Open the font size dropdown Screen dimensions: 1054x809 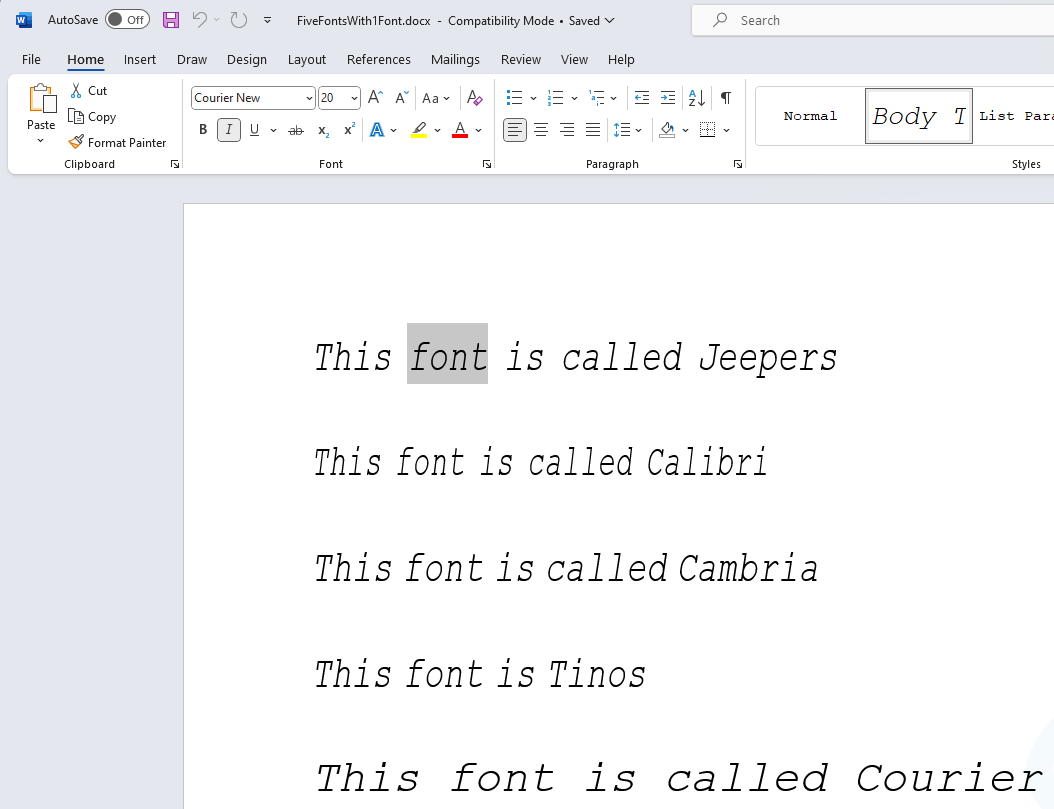(353, 98)
